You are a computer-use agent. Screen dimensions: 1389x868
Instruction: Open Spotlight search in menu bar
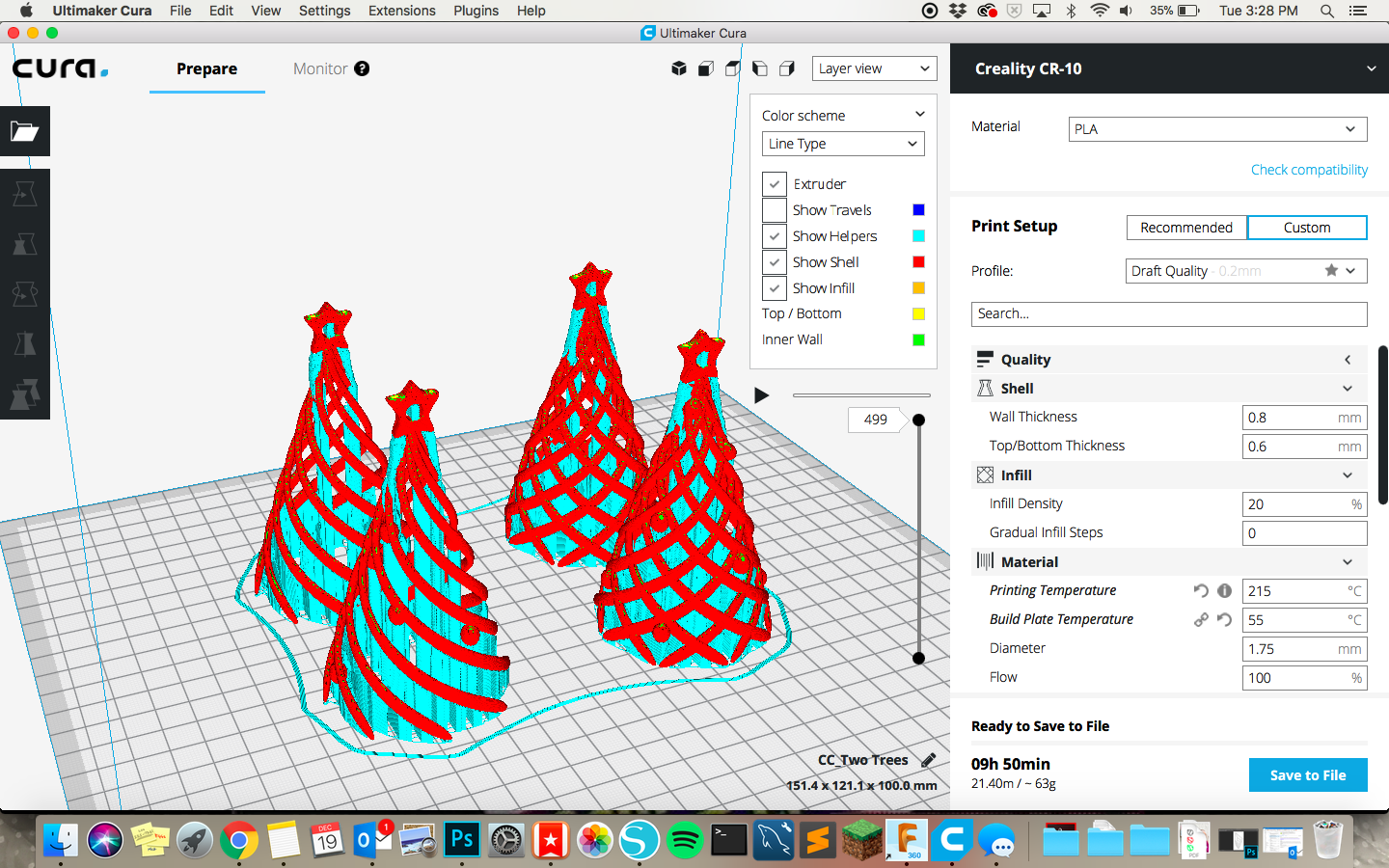(x=1327, y=11)
